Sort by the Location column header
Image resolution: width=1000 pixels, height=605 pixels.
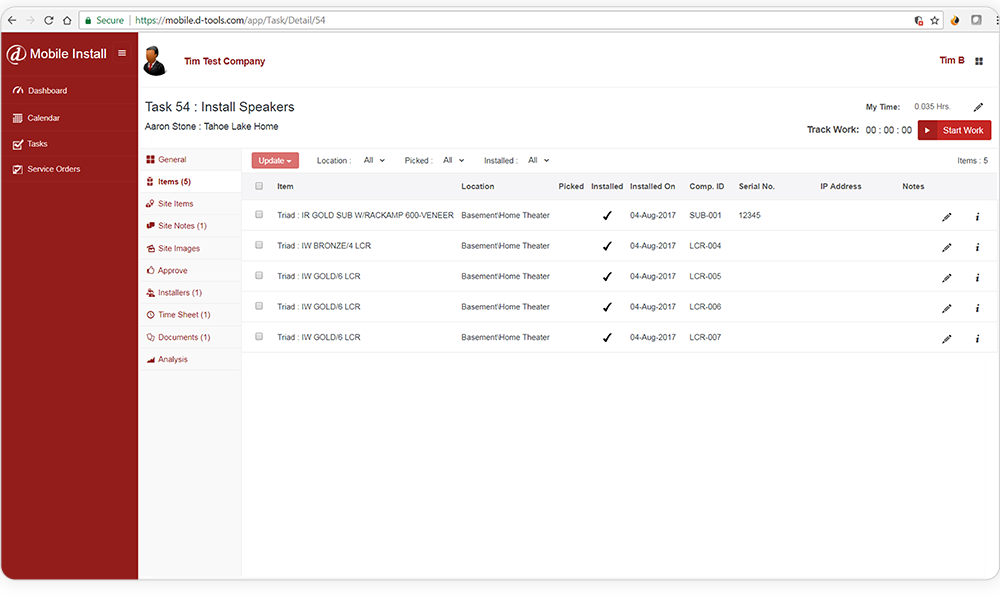click(x=478, y=186)
